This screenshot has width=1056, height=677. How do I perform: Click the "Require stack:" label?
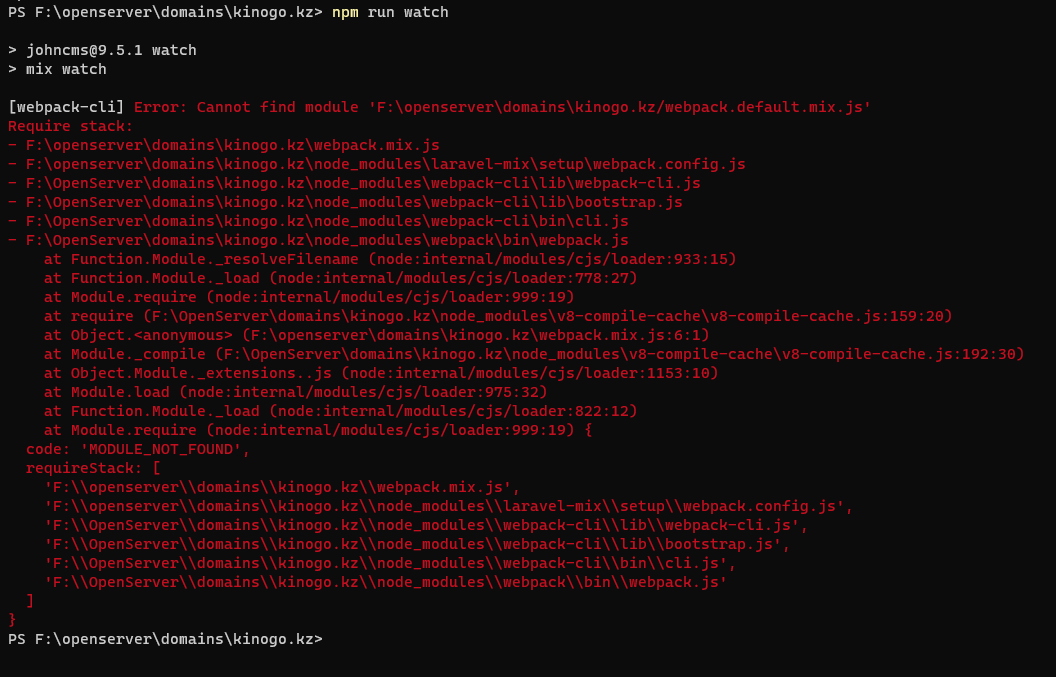70,126
